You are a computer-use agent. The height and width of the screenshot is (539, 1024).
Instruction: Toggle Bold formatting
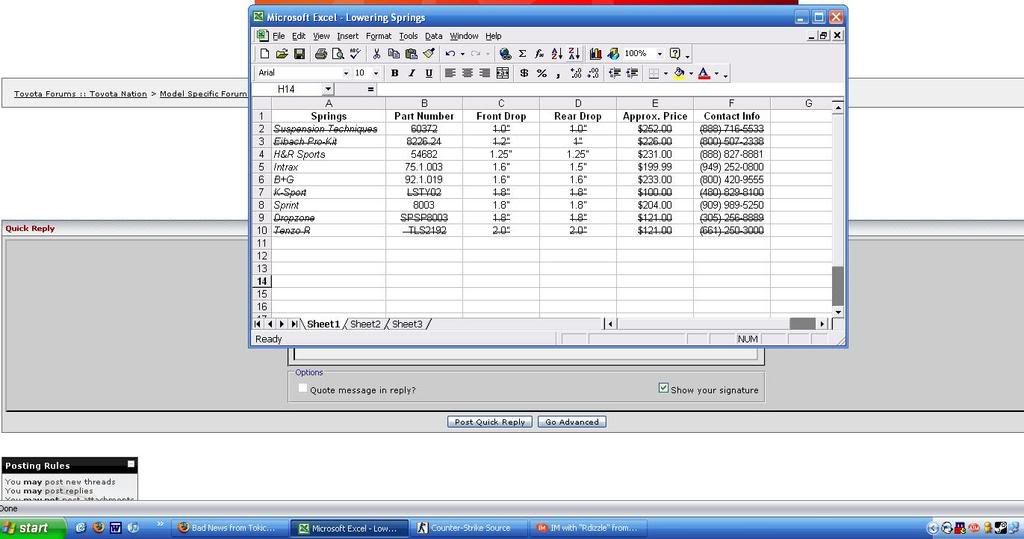click(x=394, y=73)
